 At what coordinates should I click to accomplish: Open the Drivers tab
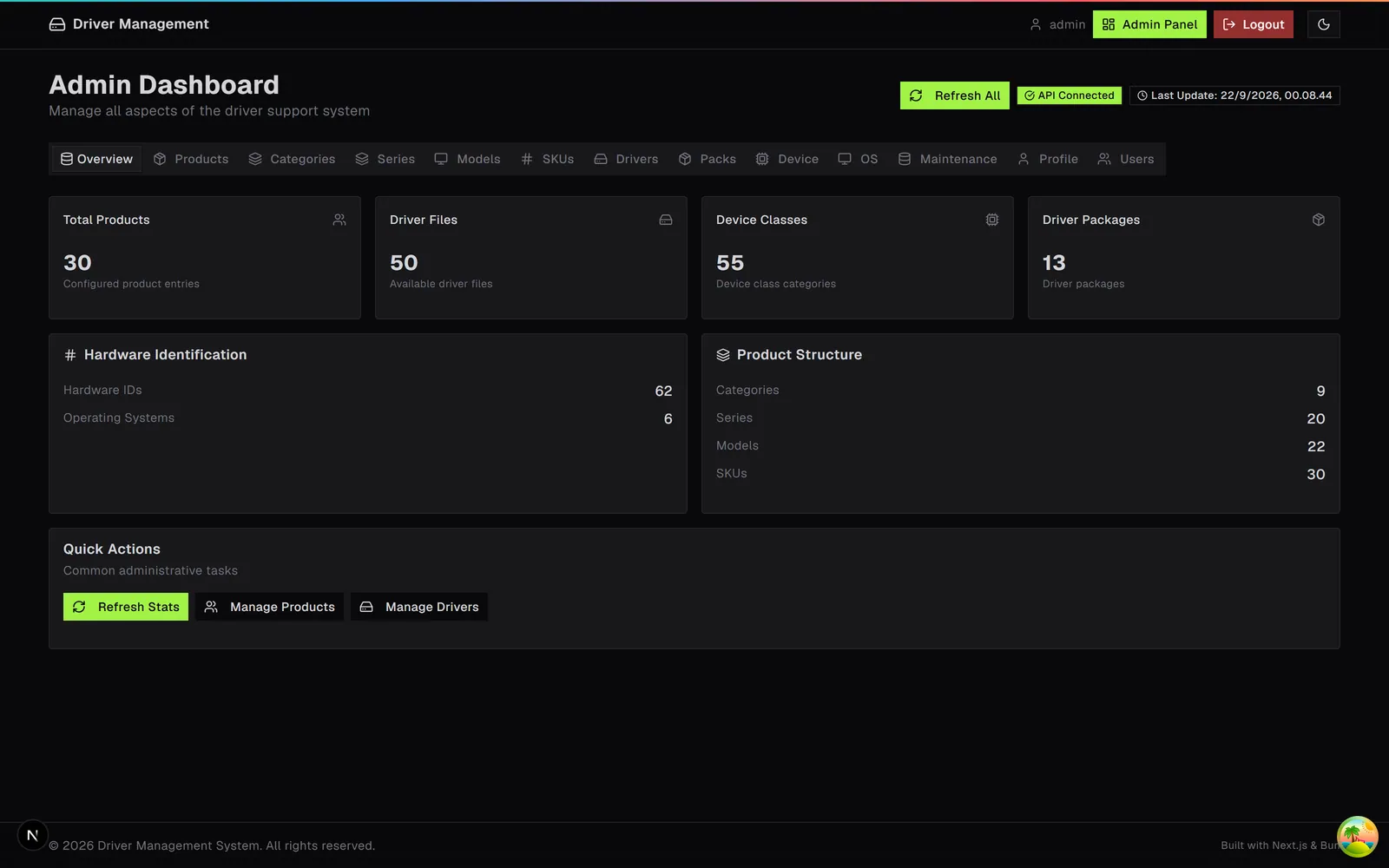(x=626, y=159)
